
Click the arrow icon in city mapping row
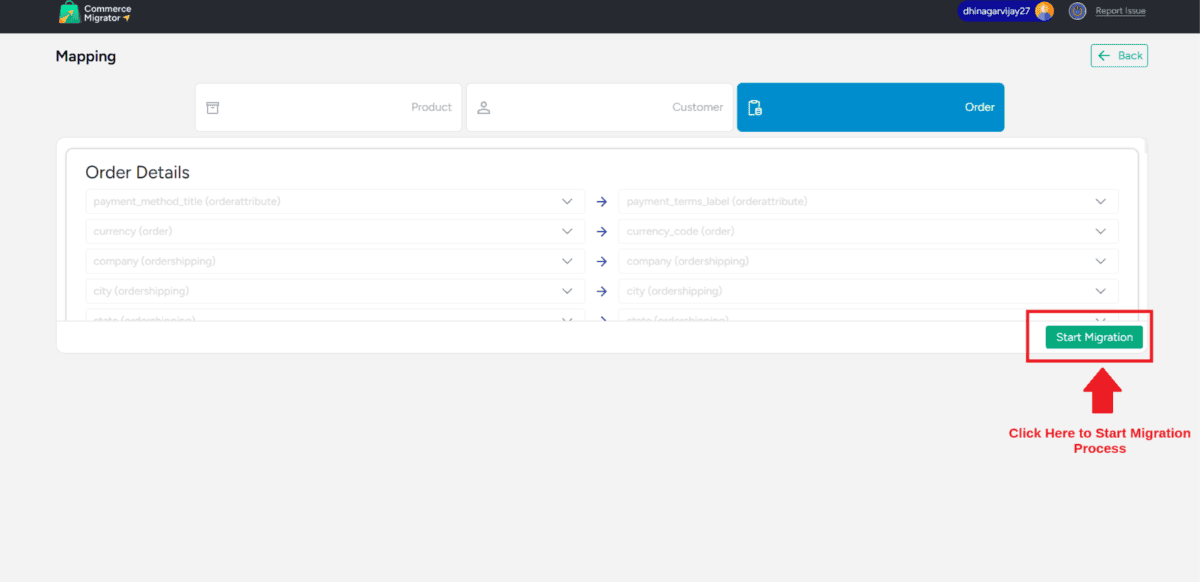click(602, 292)
